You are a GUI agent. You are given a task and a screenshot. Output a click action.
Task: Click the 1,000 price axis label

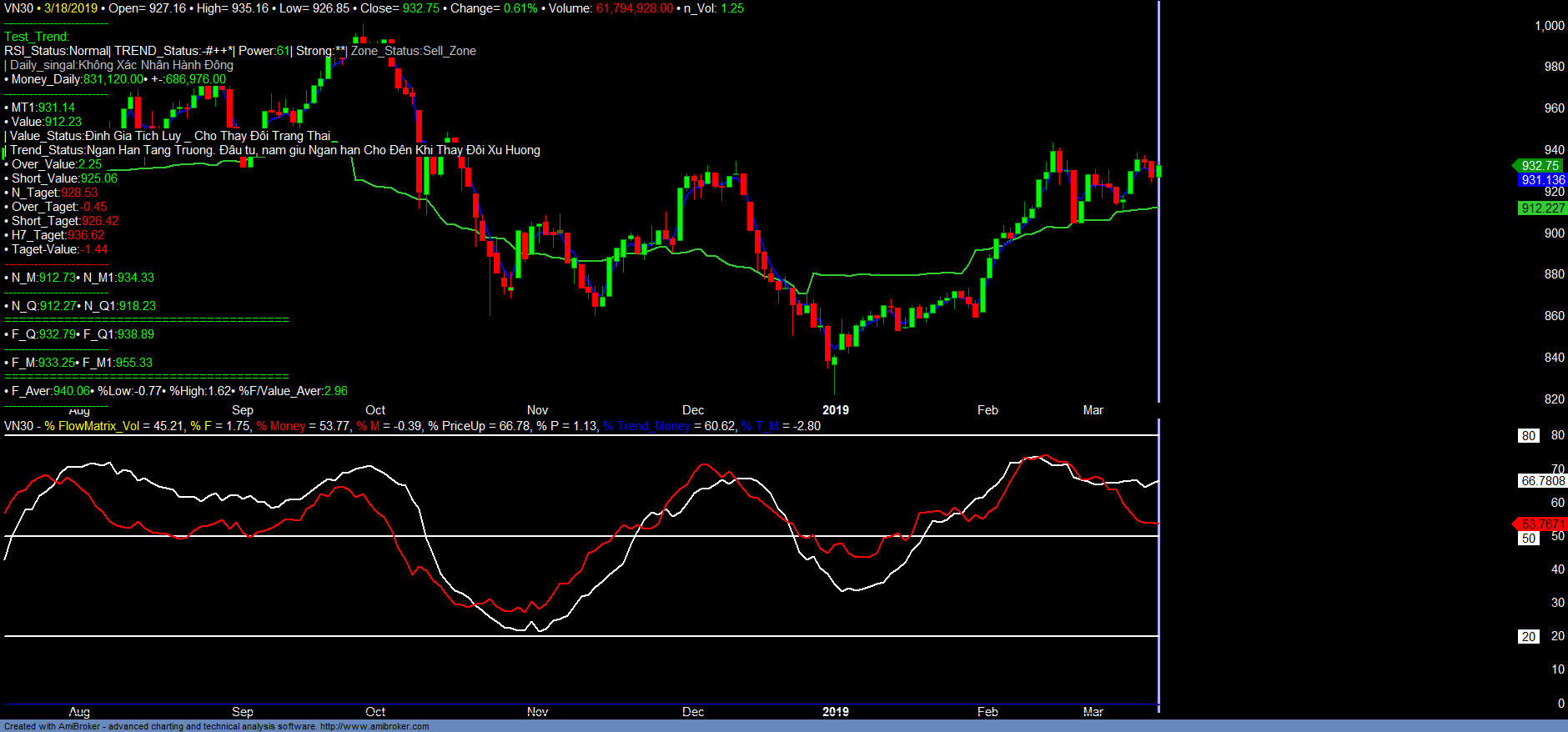pyautogui.click(x=1549, y=26)
